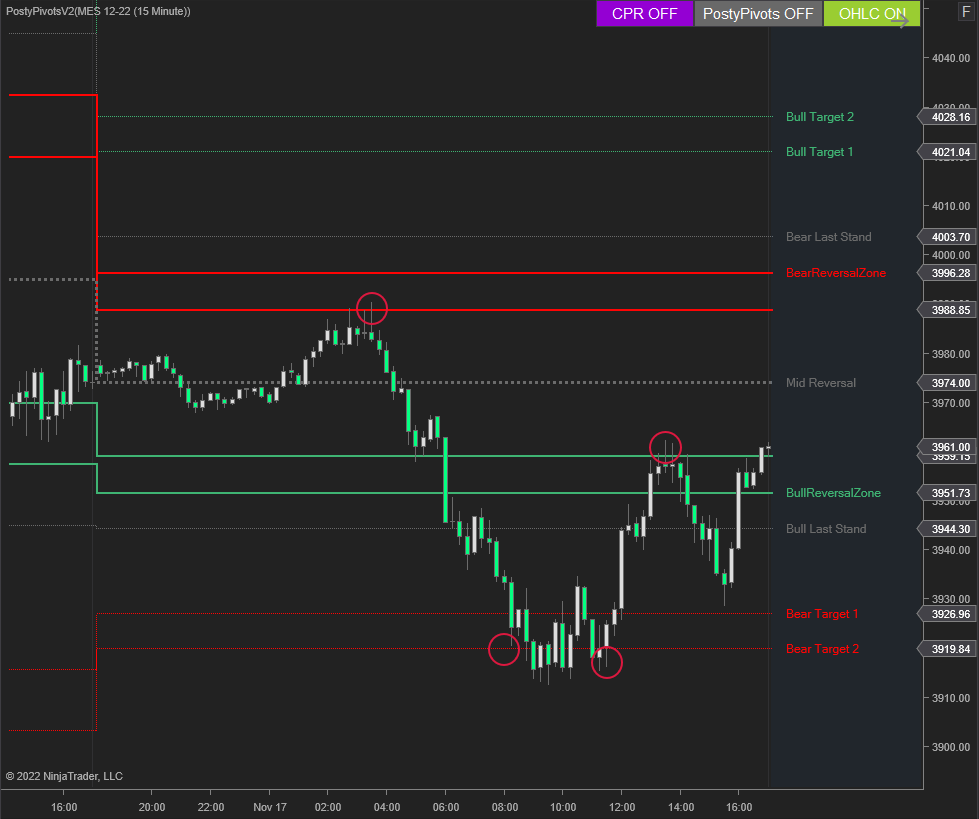Select the 4028.16 price marker
979x819 pixels.
949,117
